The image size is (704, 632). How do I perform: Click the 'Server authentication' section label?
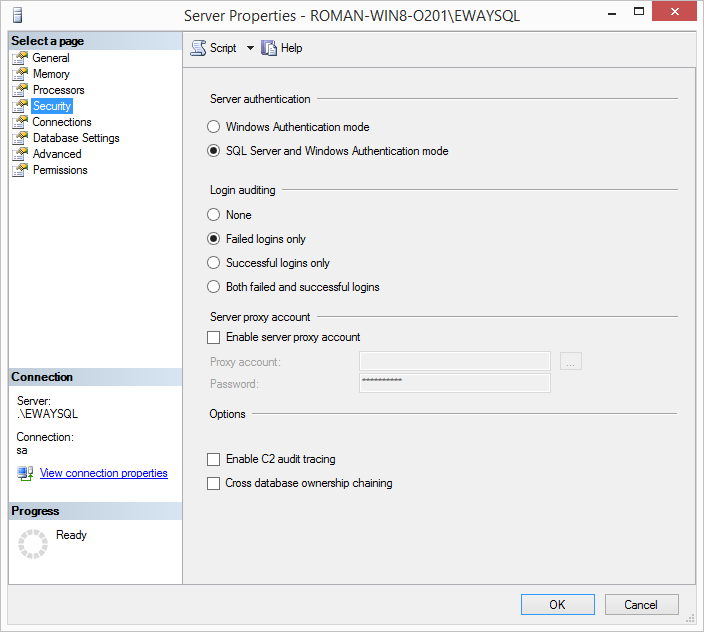pos(260,99)
